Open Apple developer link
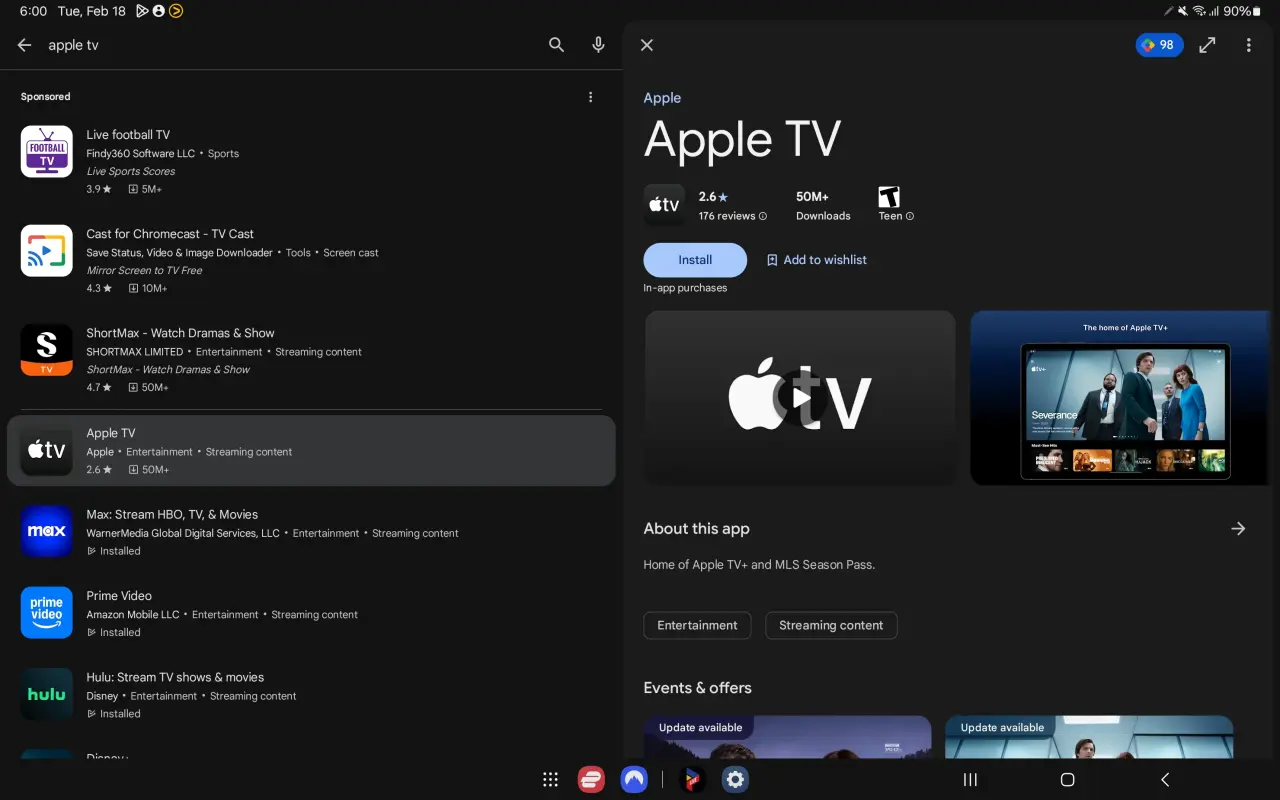 point(662,98)
